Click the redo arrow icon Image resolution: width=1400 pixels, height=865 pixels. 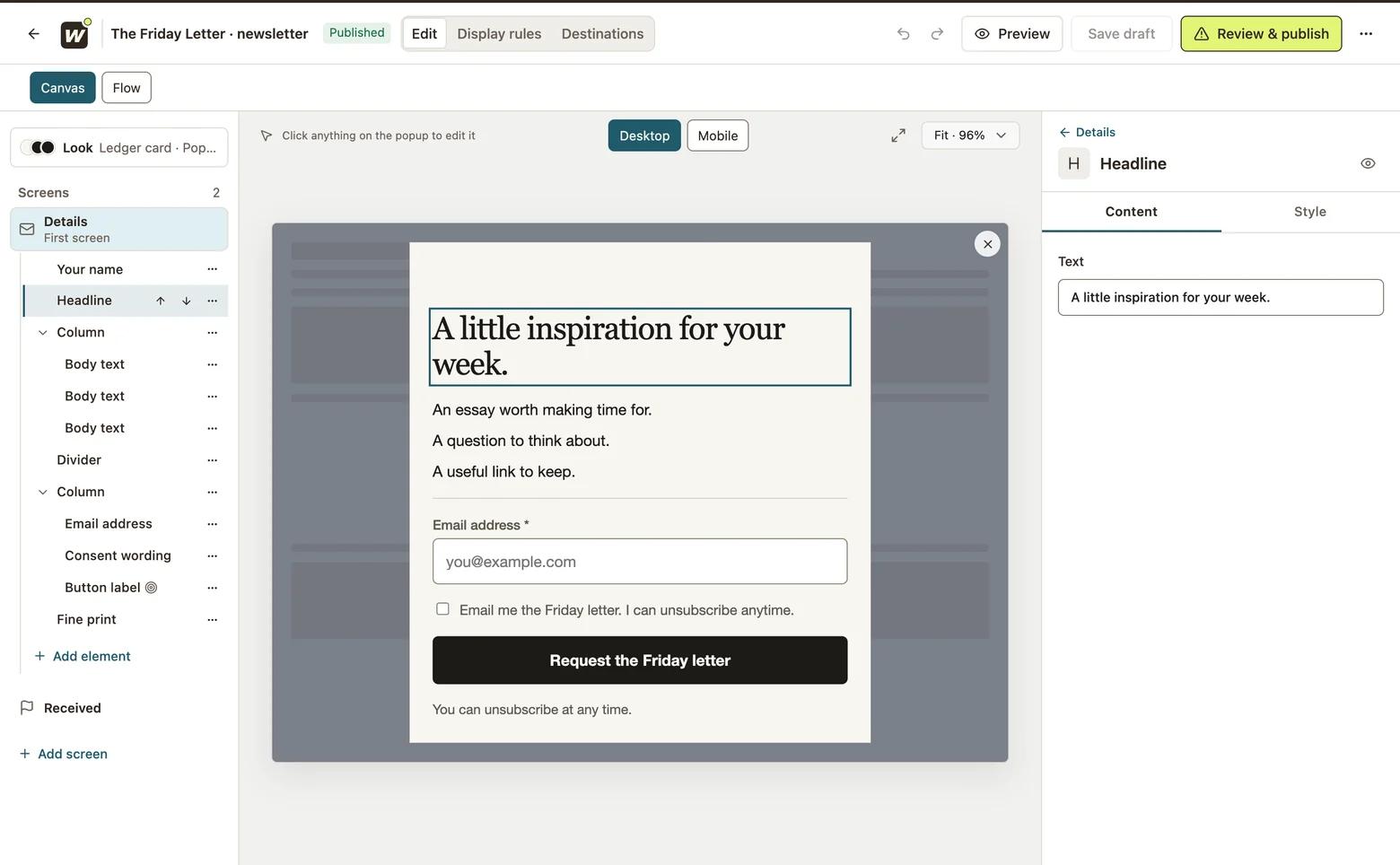click(x=937, y=34)
